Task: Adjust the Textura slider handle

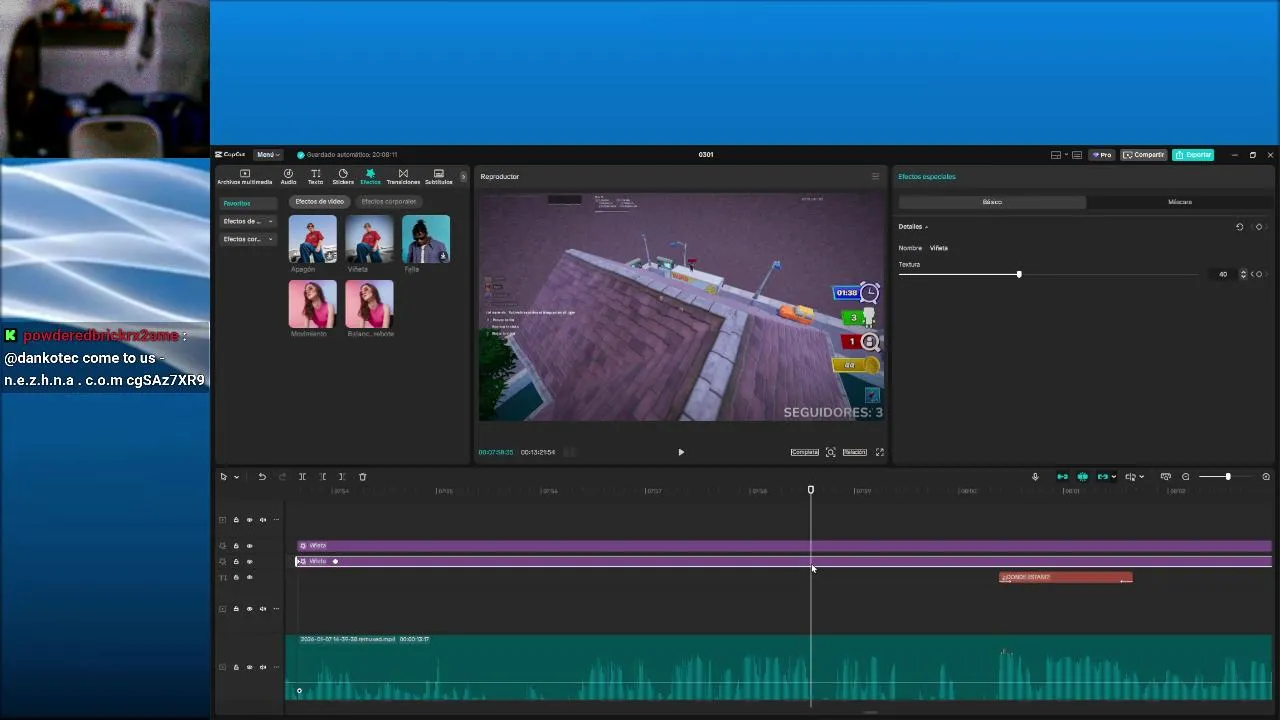Action: tap(1019, 274)
